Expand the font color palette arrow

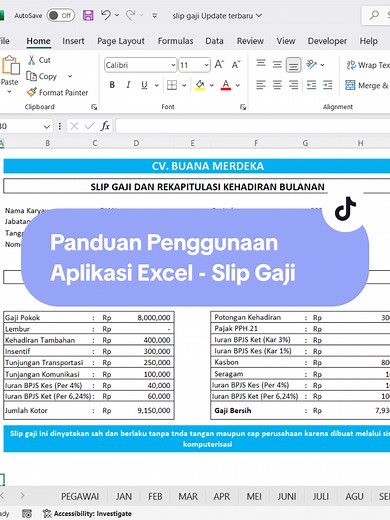(238, 85)
